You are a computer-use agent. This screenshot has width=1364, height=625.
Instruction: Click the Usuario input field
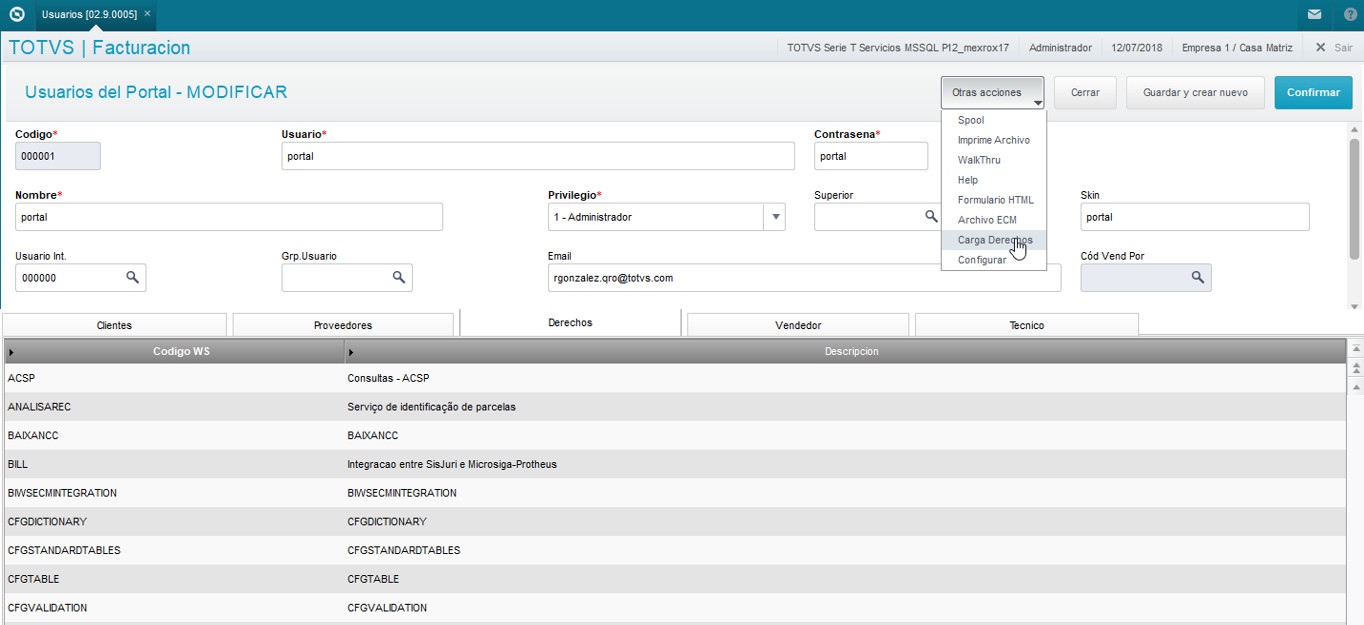point(538,156)
